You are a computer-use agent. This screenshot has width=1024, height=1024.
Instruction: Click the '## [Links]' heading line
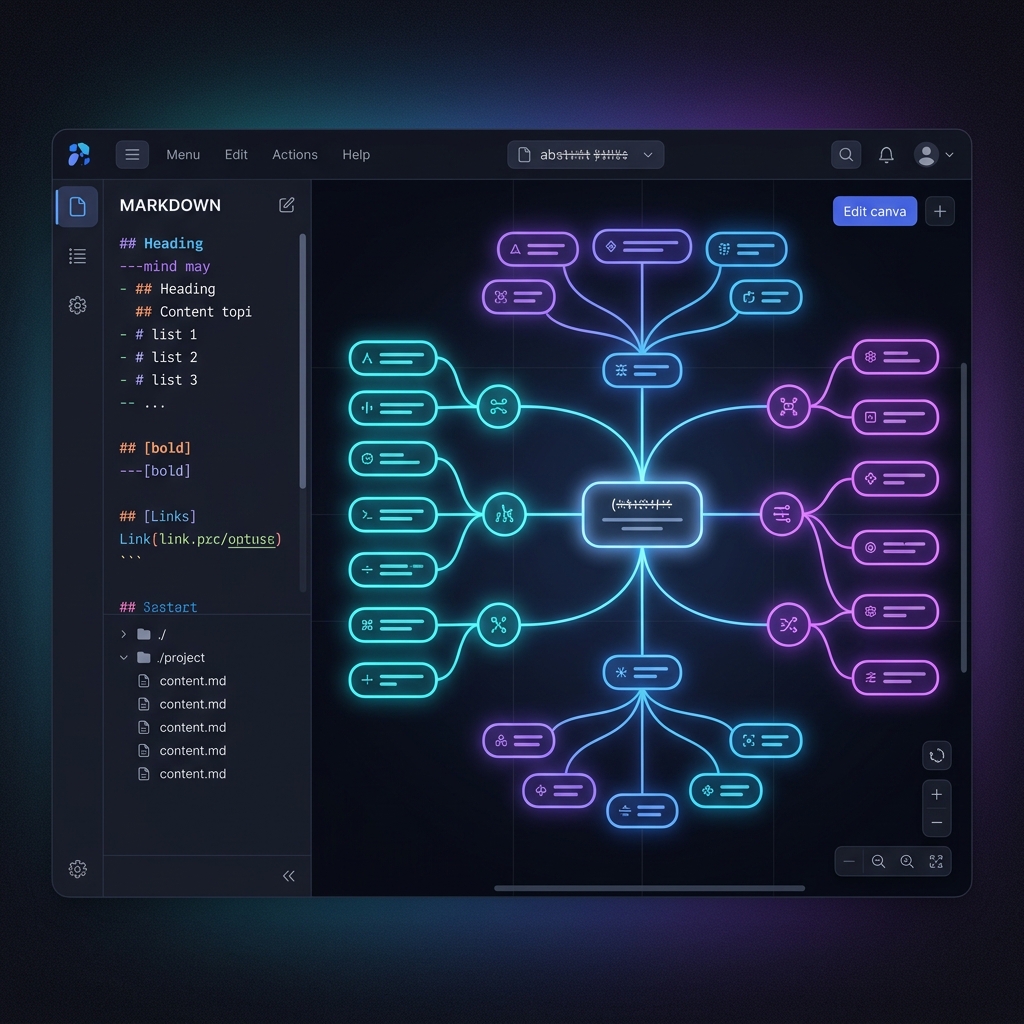pos(157,517)
